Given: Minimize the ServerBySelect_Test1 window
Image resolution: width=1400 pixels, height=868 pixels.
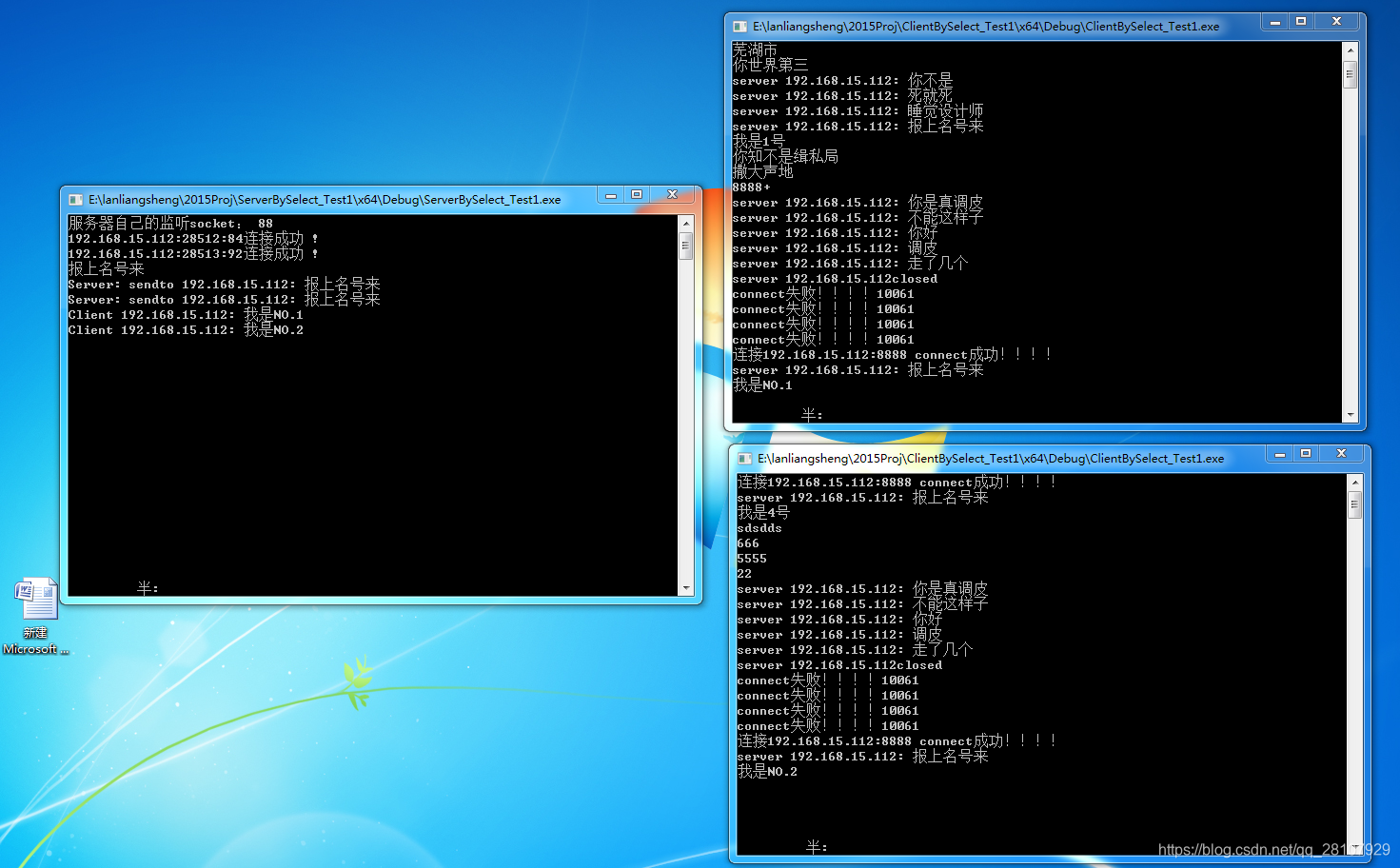Looking at the screenshot, I should click(611, 195).
